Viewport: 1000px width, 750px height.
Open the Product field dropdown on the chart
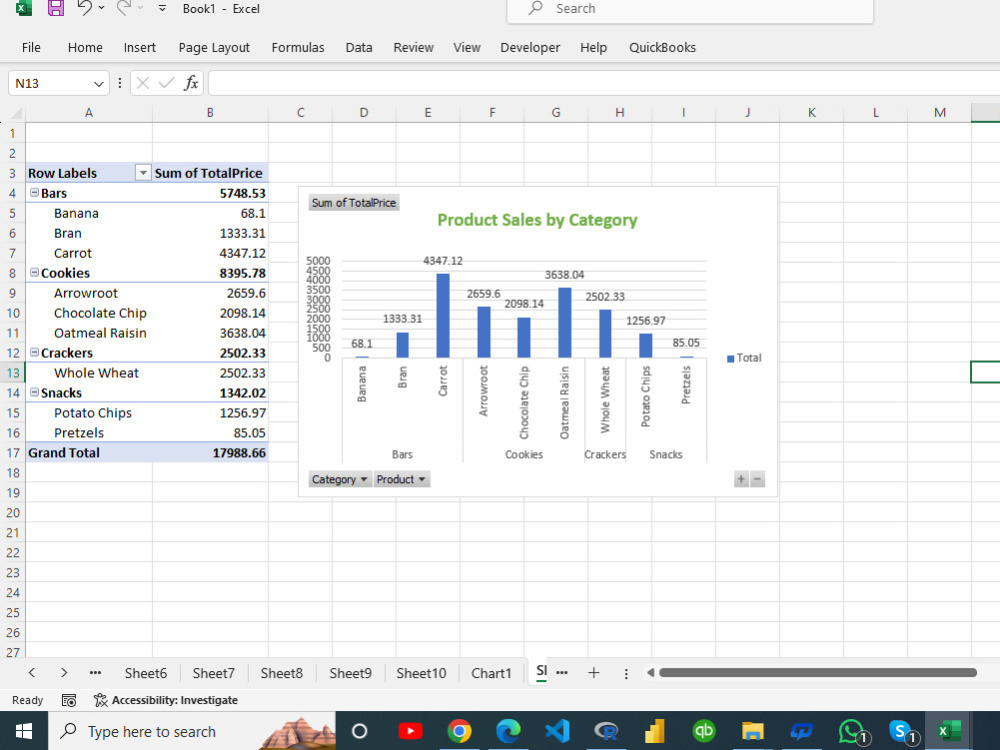tap(423, 479)
